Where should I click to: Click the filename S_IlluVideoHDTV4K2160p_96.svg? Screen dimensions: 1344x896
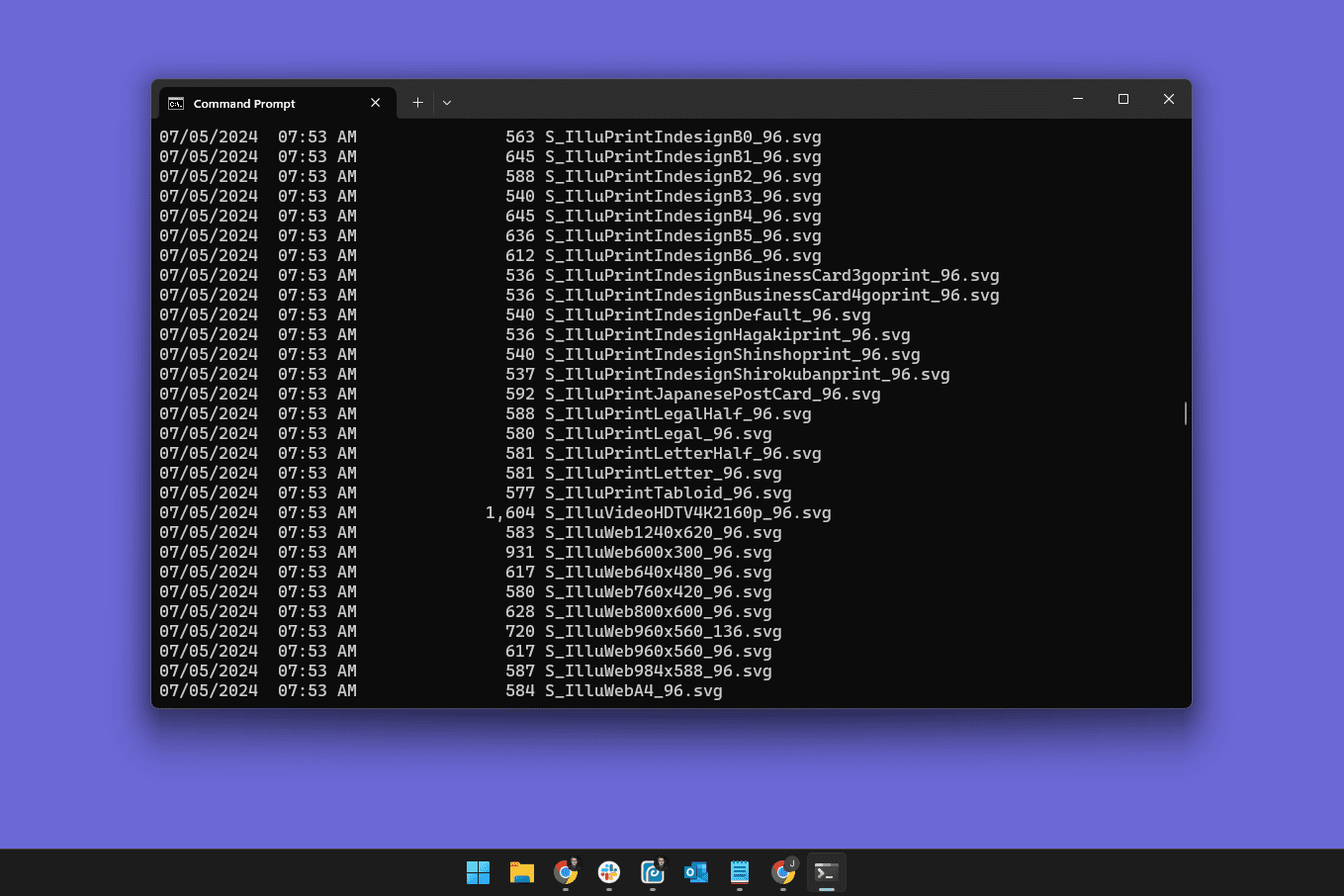687,512
